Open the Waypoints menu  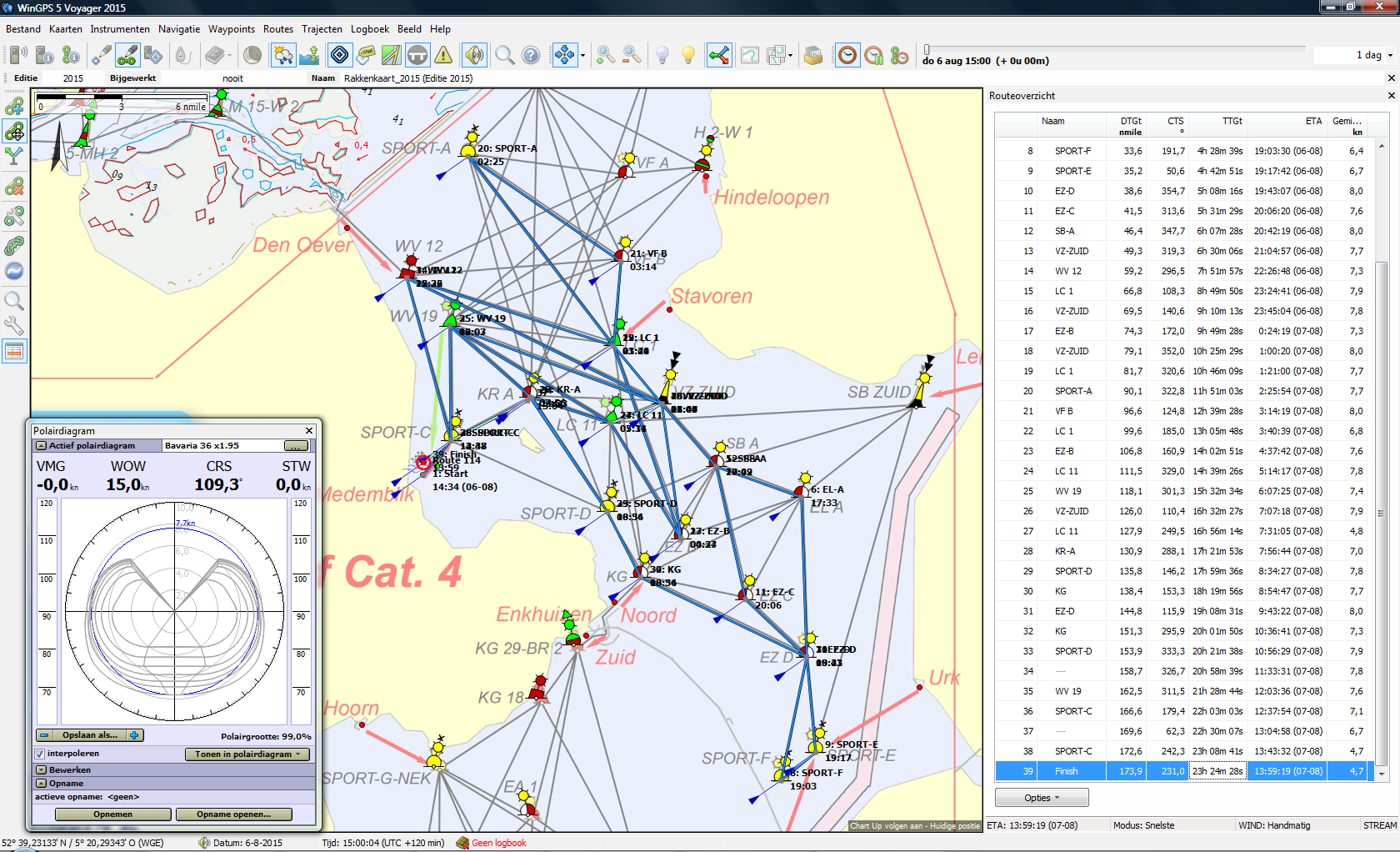[232, 29]
